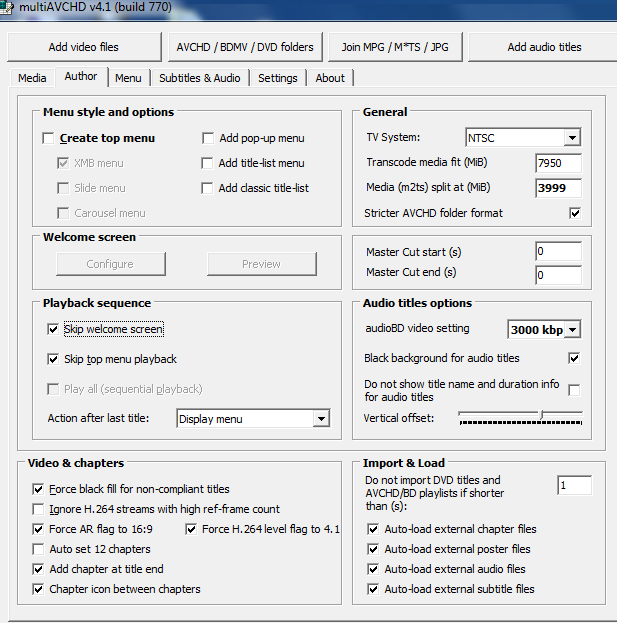The height and width of the screenshot is (623, 617).
Task: Toggle Auto-load external poster files
Action: tap(373, 549)
